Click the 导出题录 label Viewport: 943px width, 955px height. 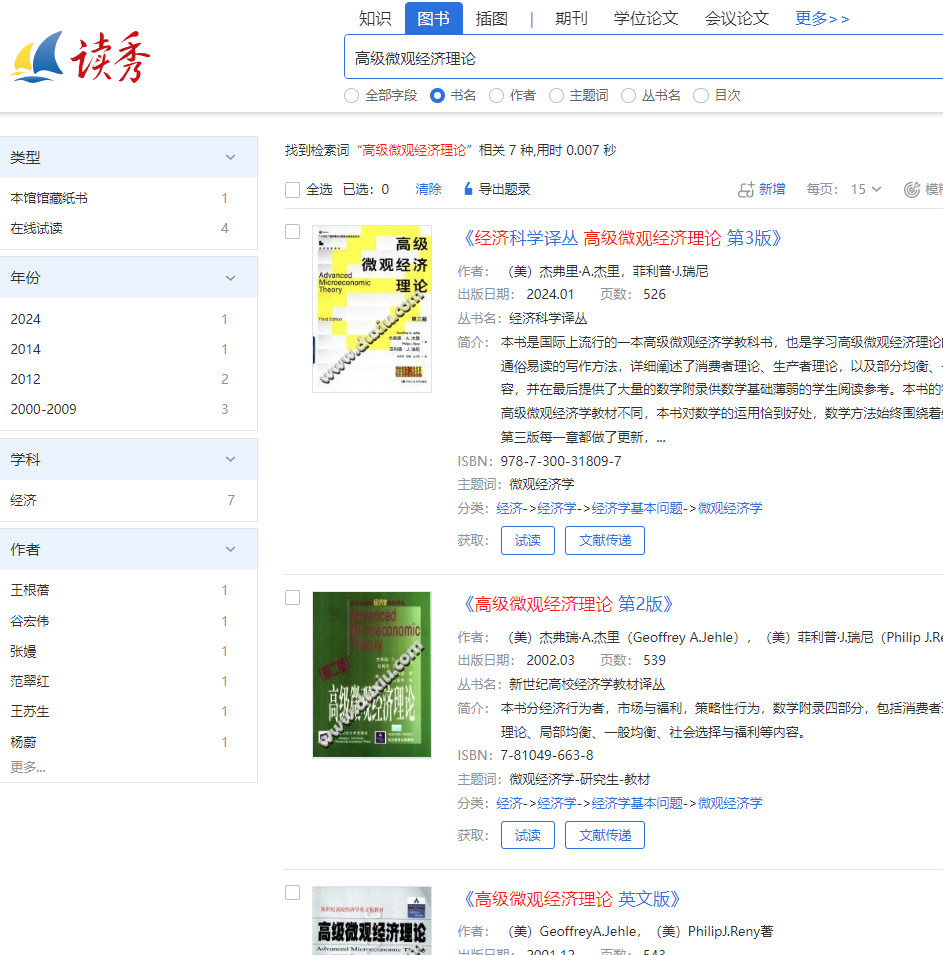[x=504, y=189]
